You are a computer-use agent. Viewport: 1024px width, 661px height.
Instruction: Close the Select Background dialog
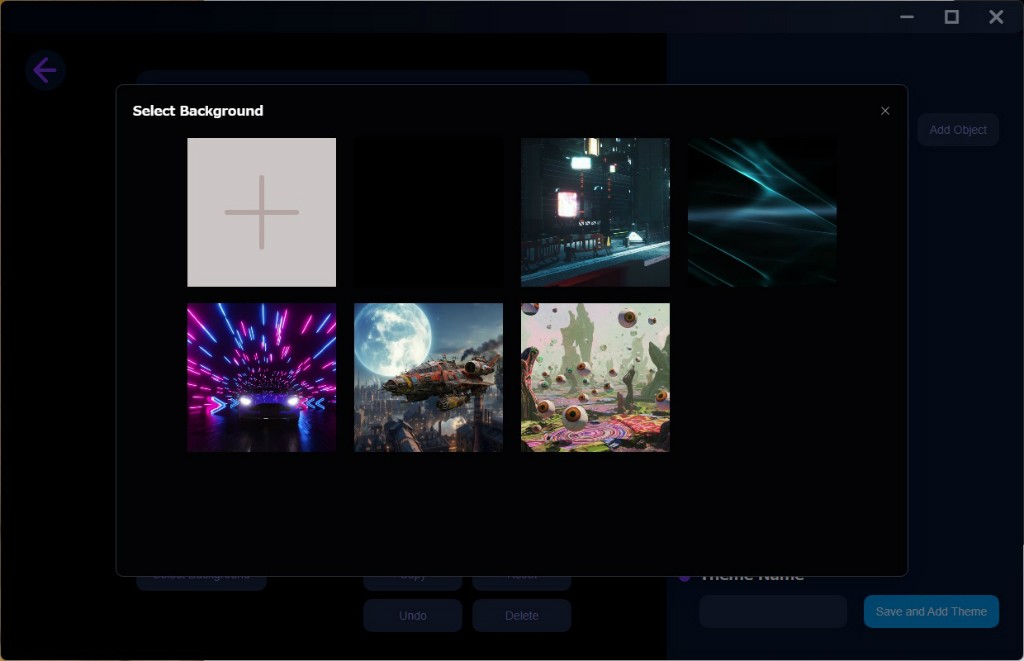[884, 111]
